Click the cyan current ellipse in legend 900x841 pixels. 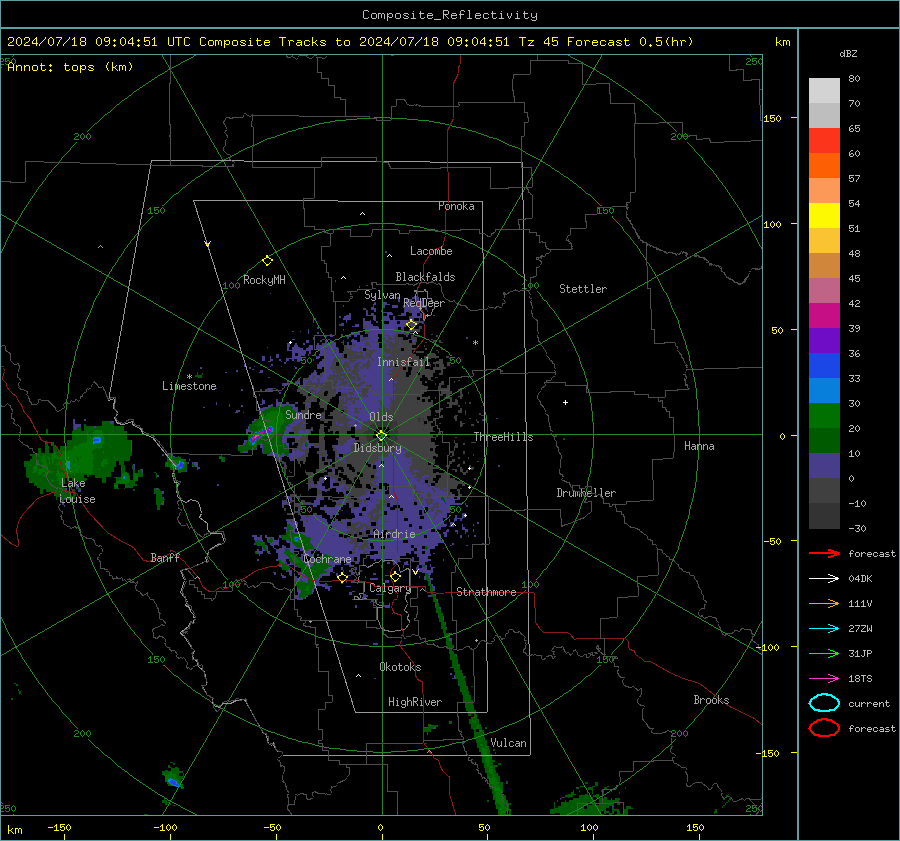point(824,703)
